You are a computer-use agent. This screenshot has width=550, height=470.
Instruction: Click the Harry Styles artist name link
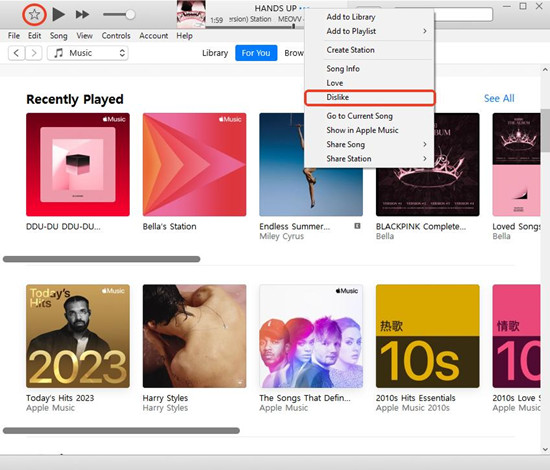pyautogui.click(x=165, y=408)
